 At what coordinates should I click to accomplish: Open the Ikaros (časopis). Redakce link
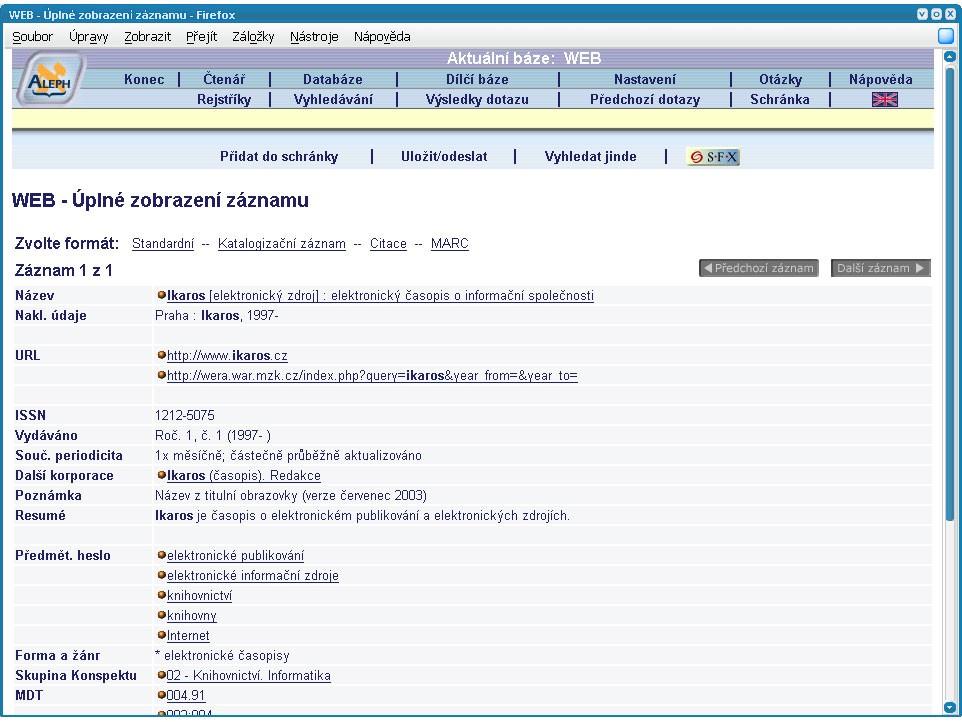244,475
